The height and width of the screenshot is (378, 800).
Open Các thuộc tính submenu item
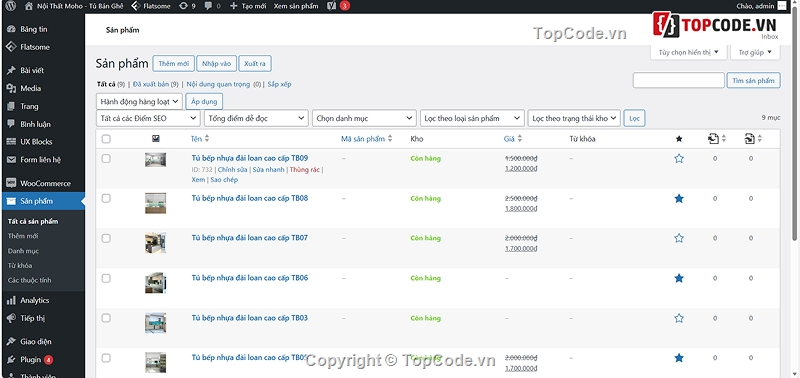point(30,280)
